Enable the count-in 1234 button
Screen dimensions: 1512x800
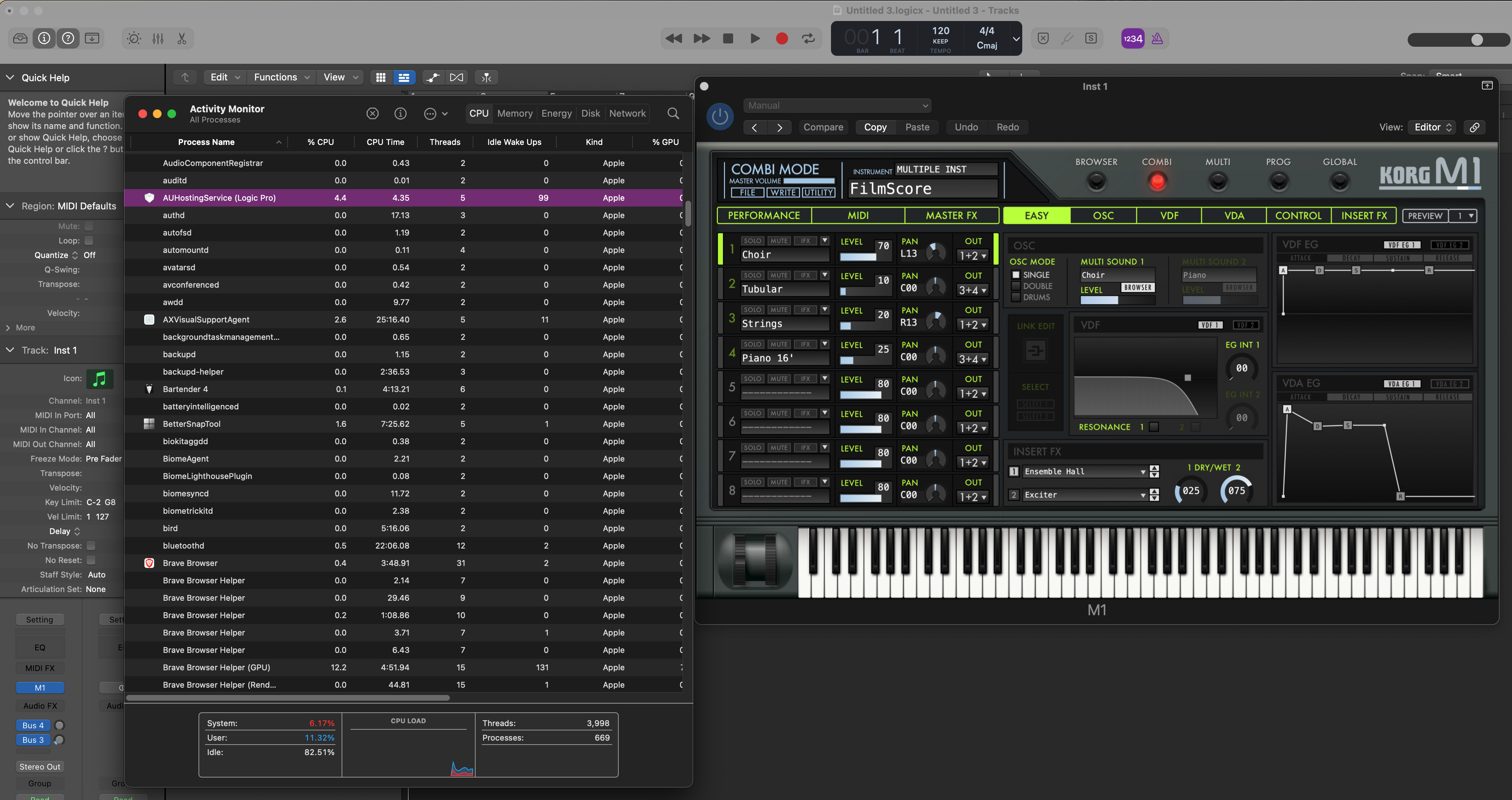1132,39
